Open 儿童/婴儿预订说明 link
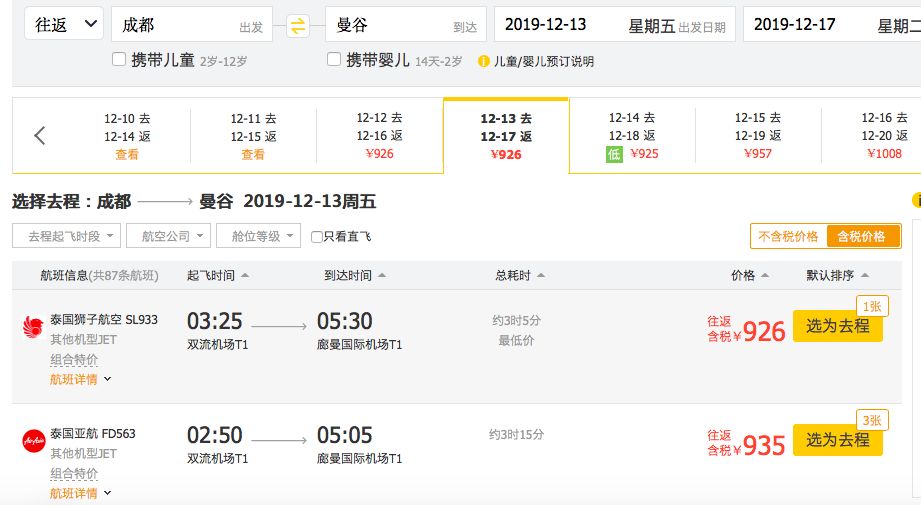The width and height of the screenshot is (921, 505). point(543,61)
